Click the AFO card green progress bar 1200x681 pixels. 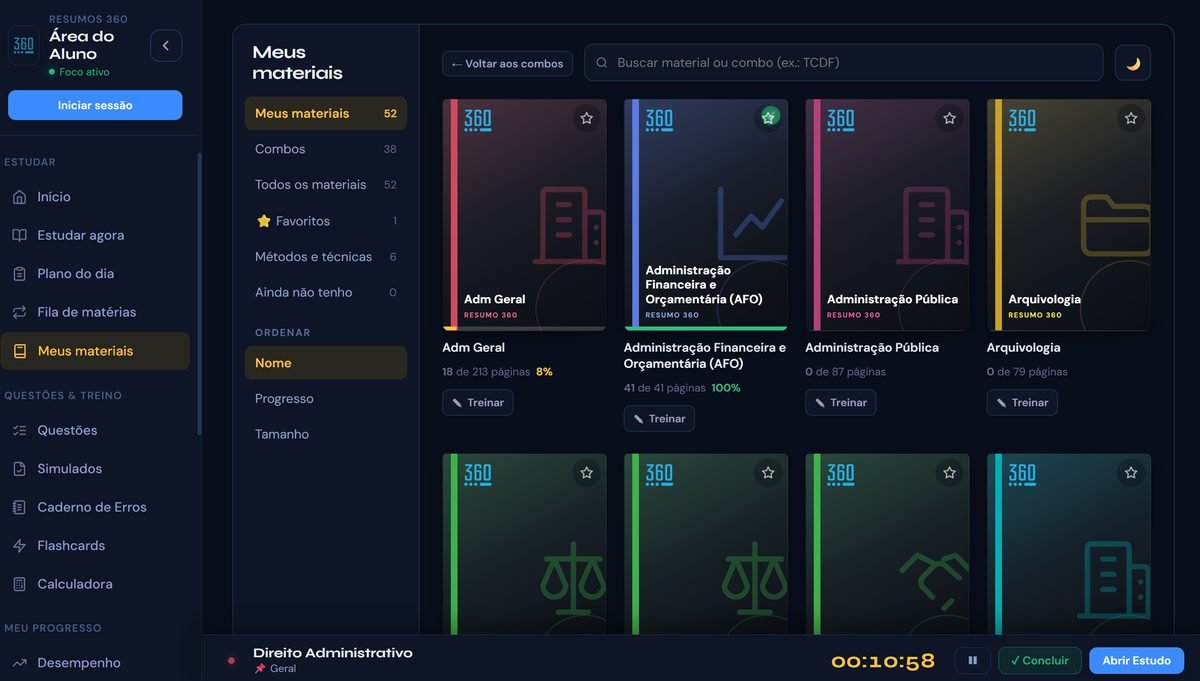[706, 328]
